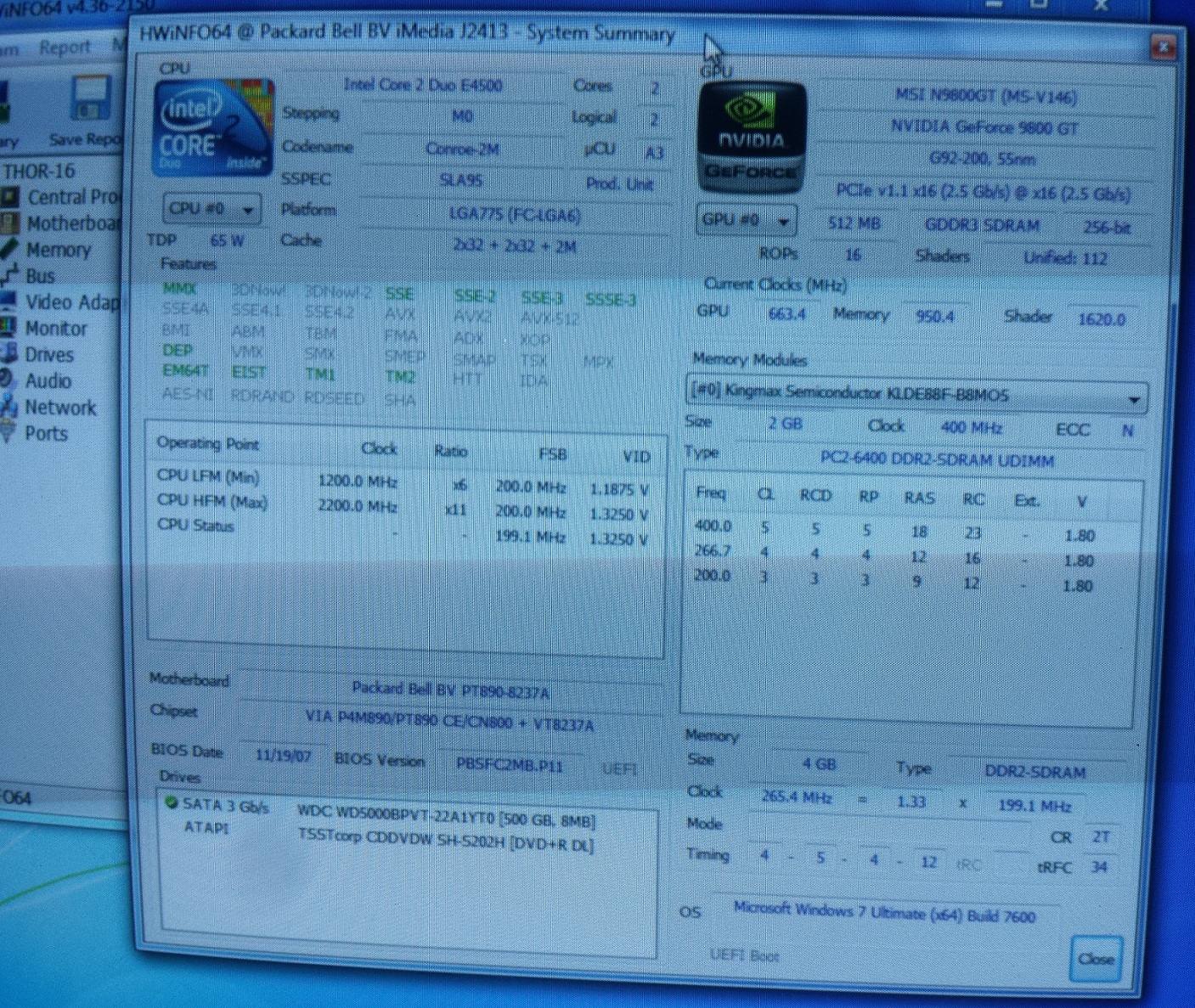1195x1008 pixels.
Task: Click the GPU clock value '663.4'
Action: click(x=786, y=314)
